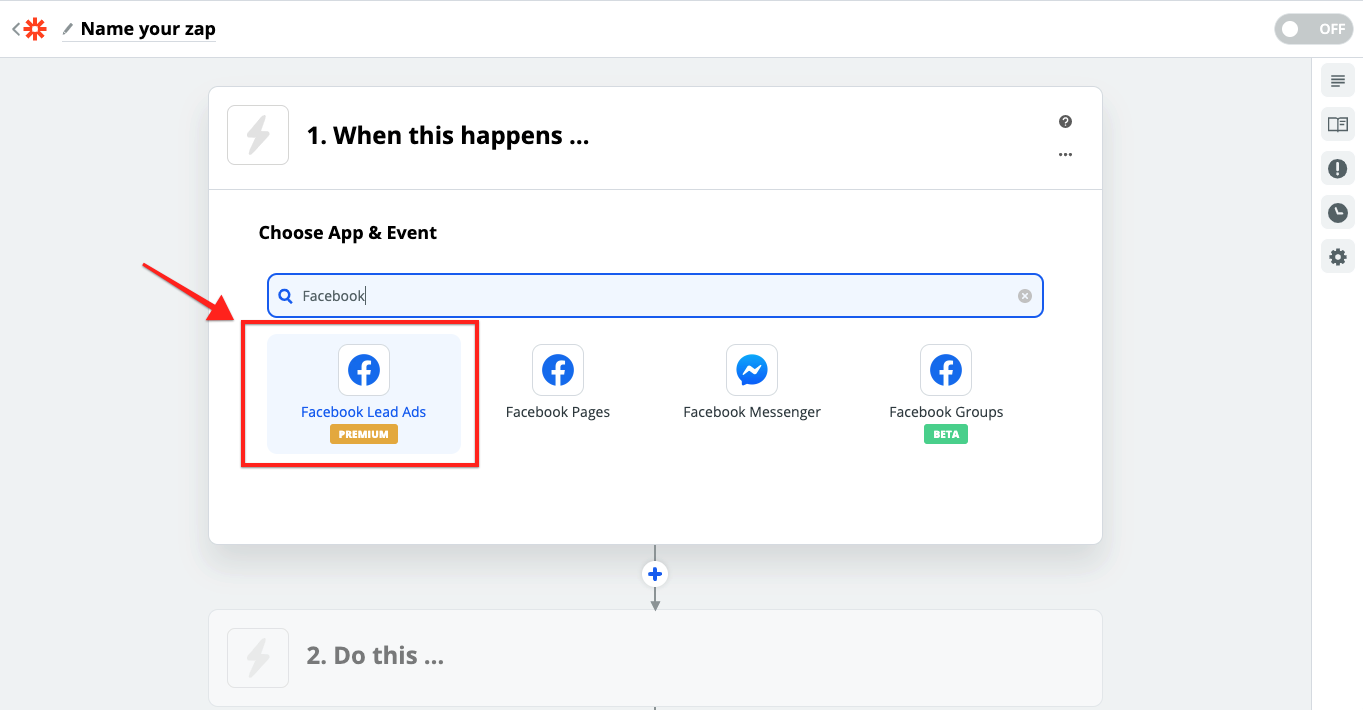Select '1. When this happens ...' header
This screenshot has height=710, width=1363.
tap(448, 136)
